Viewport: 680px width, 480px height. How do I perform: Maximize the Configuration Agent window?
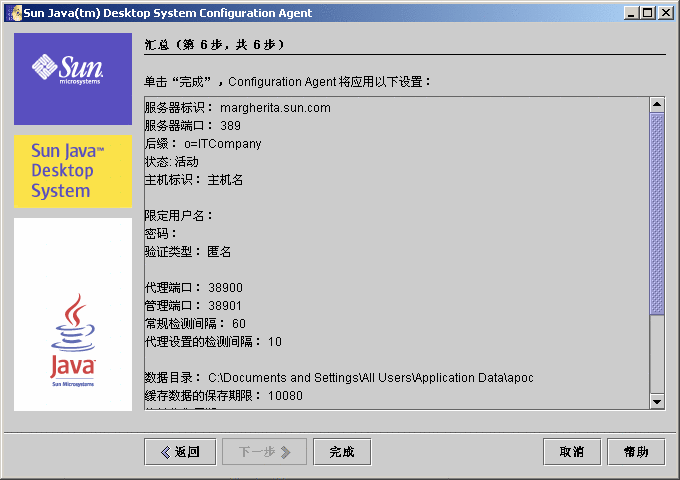coord(647,13)
